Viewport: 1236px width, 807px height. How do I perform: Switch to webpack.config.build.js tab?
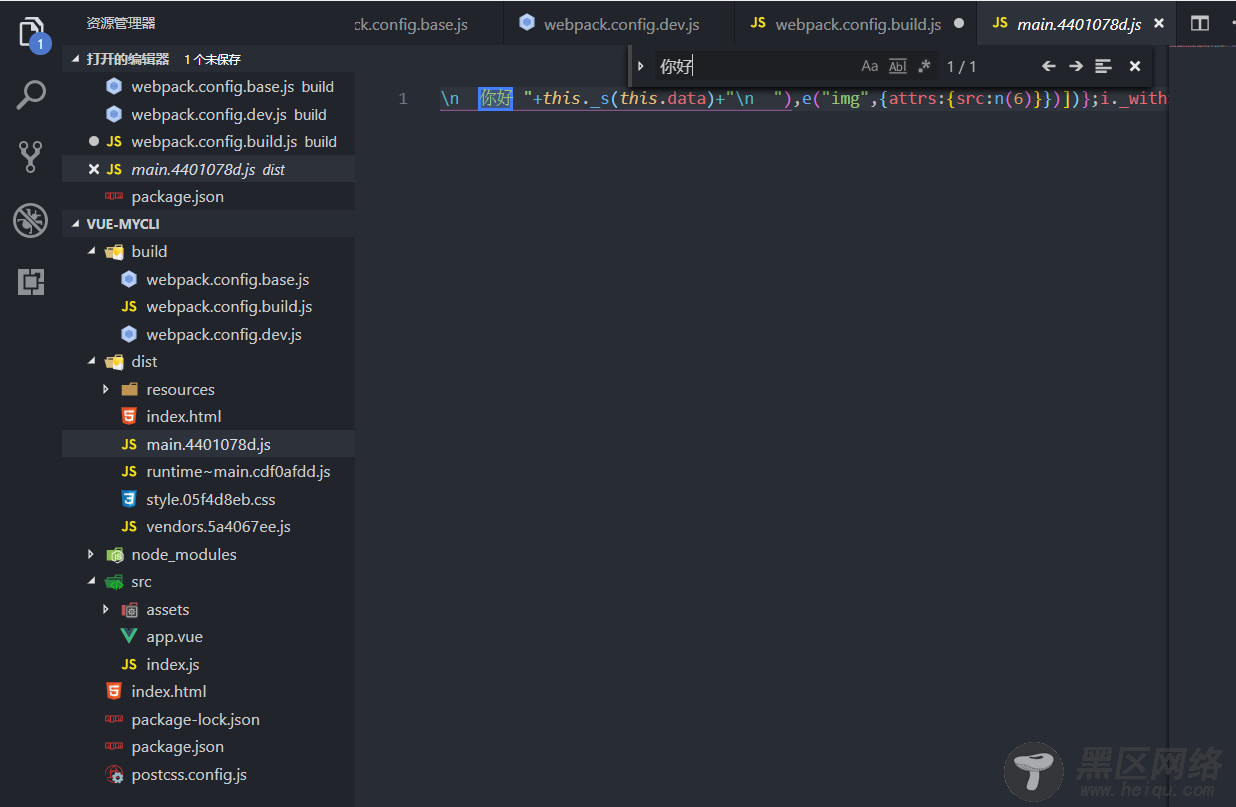(857, 23)
